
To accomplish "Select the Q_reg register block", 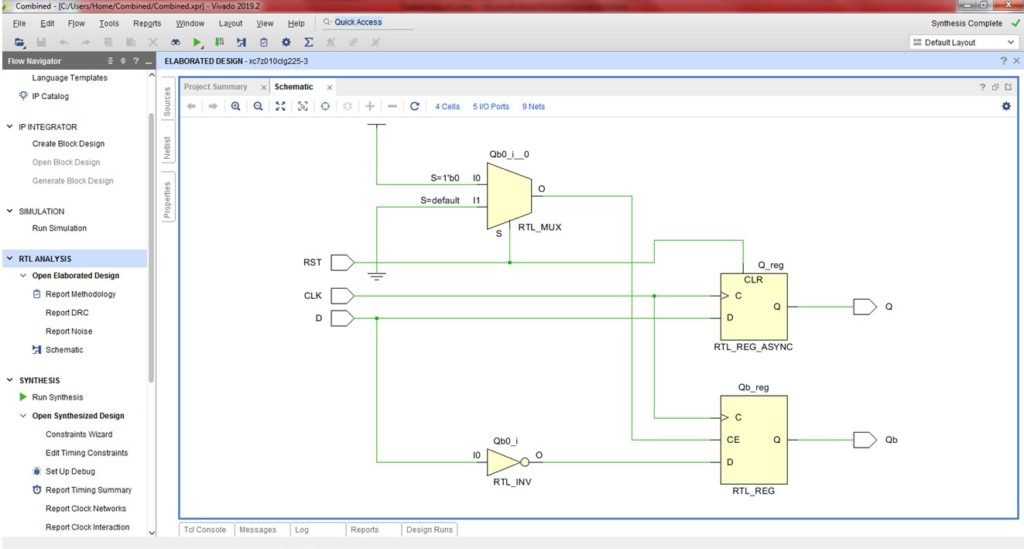I will [x=754, y=307].
